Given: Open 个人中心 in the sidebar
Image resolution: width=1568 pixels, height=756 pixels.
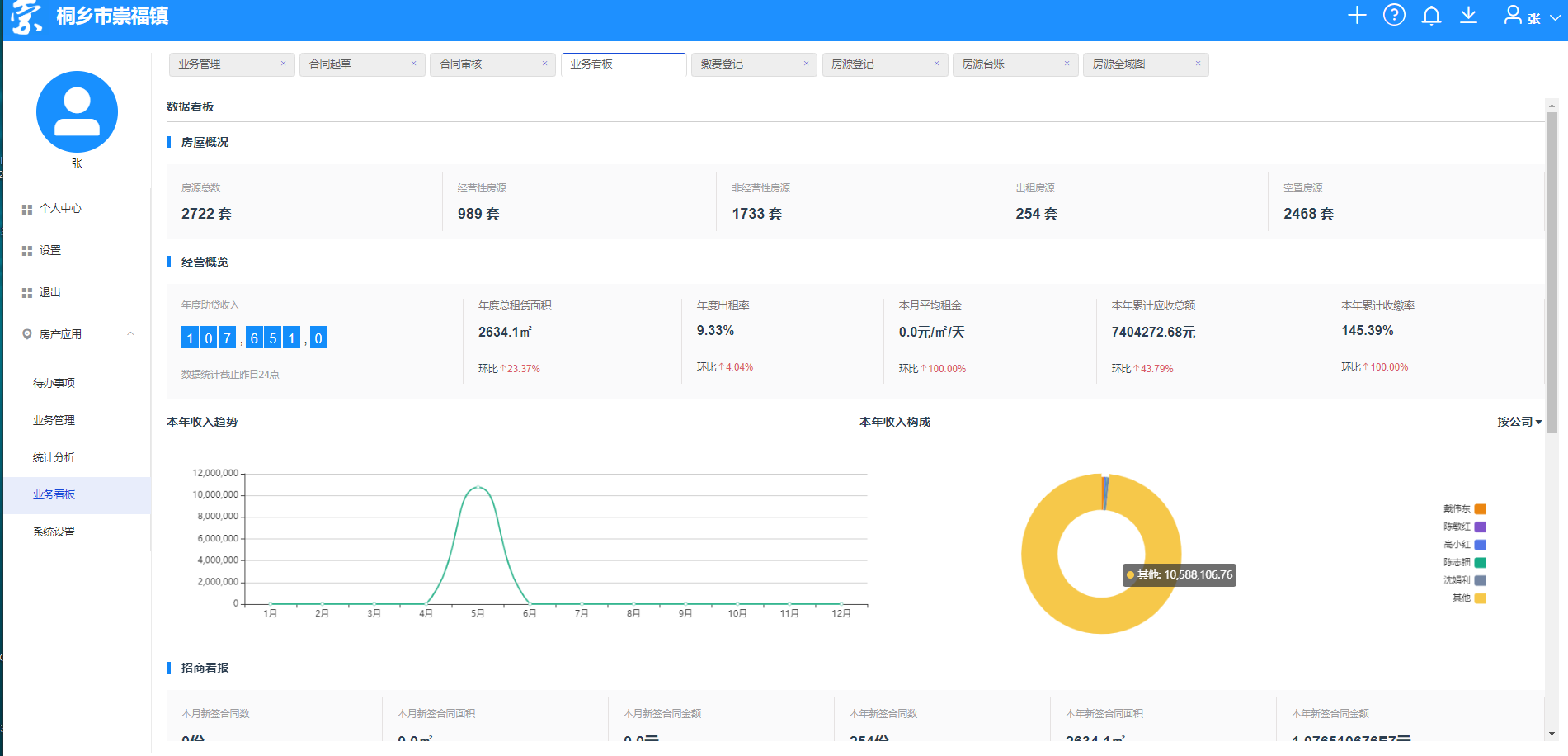Looking at the screenshot, I should 60,209.
